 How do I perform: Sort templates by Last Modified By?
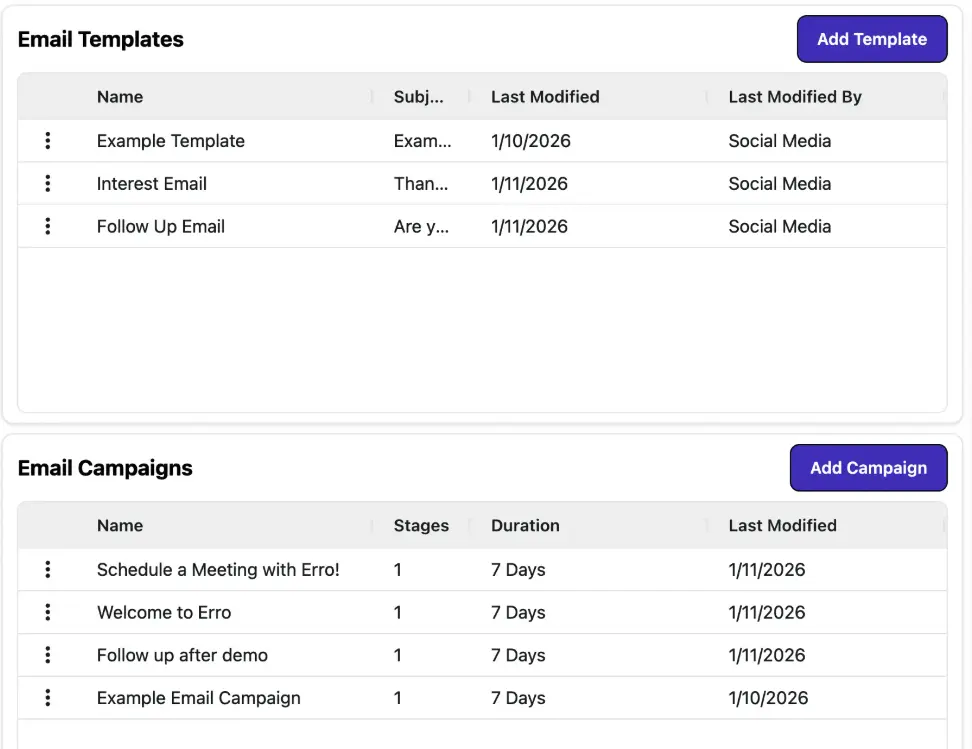coord(794,96)
